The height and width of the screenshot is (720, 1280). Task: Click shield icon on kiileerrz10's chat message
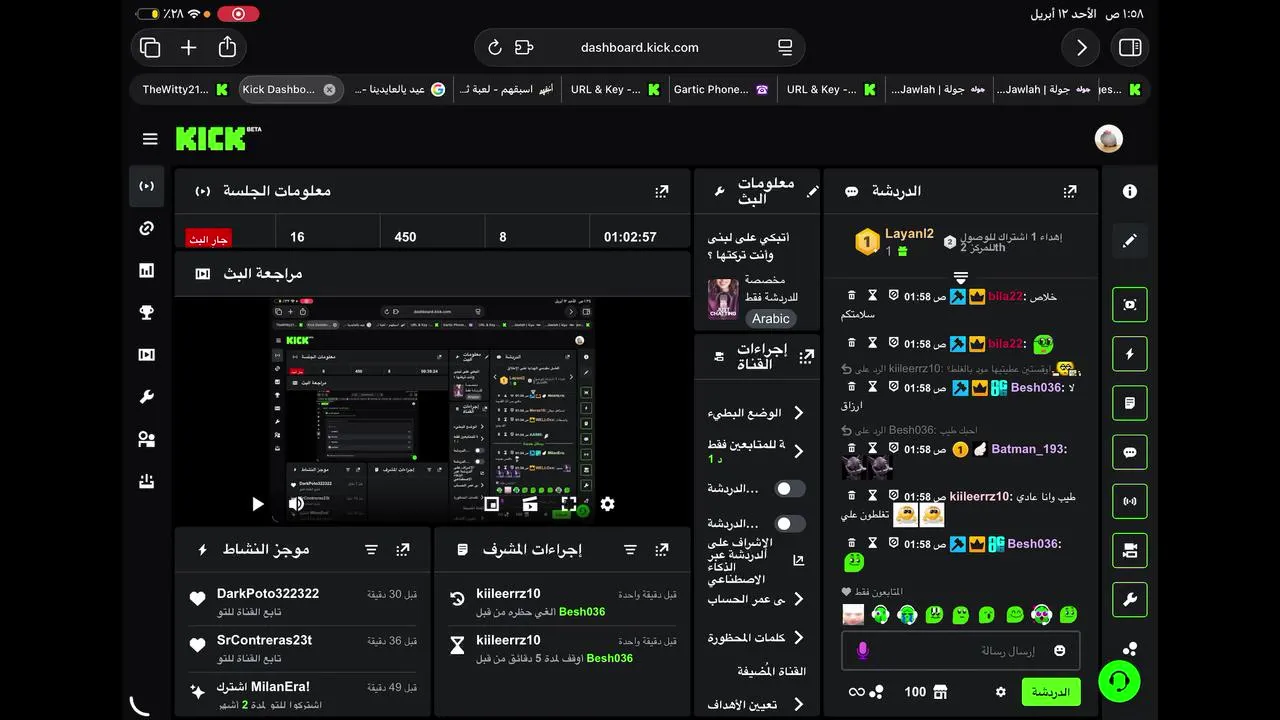coord(893,496)
